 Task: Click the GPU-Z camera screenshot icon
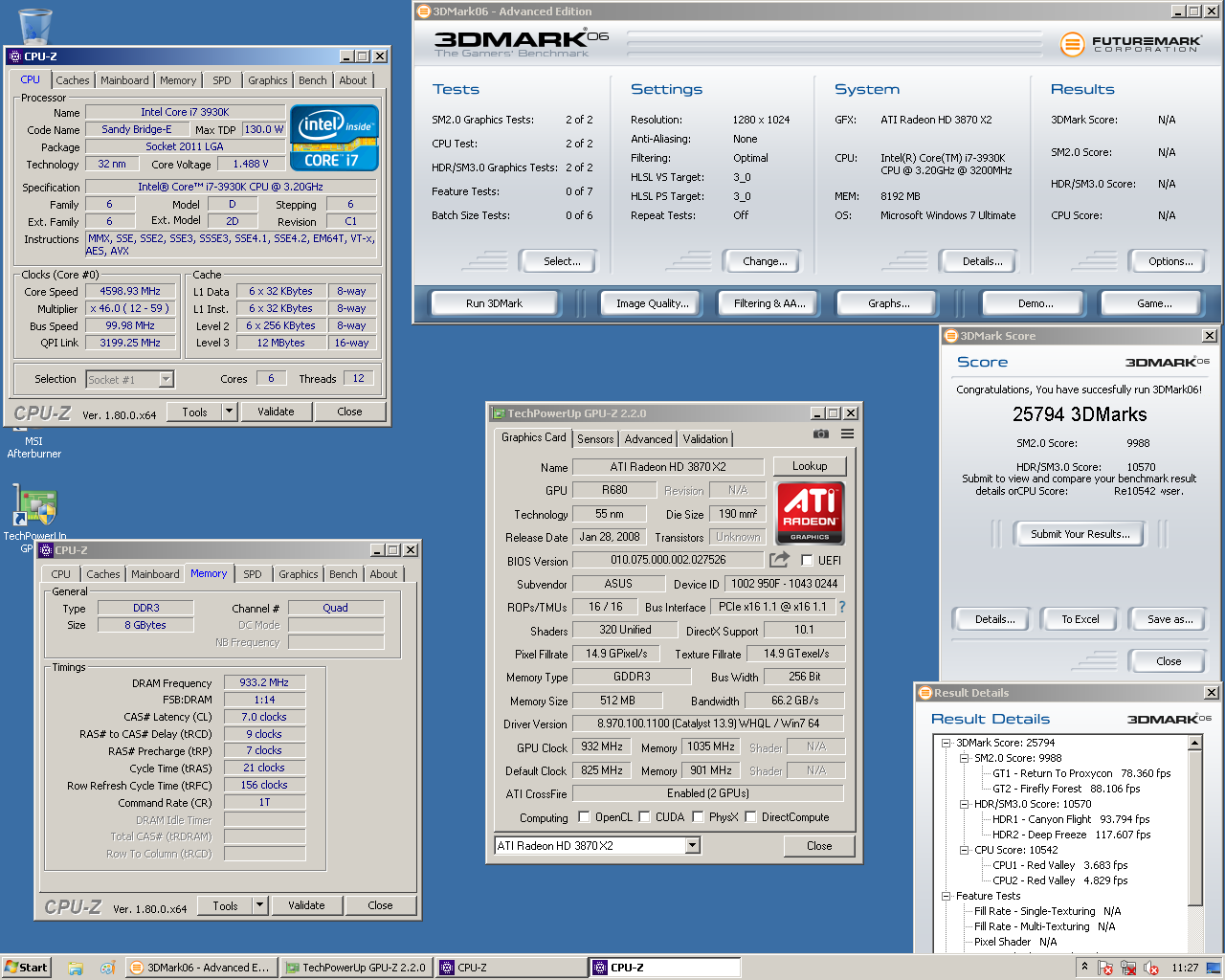tap(821, 434)
